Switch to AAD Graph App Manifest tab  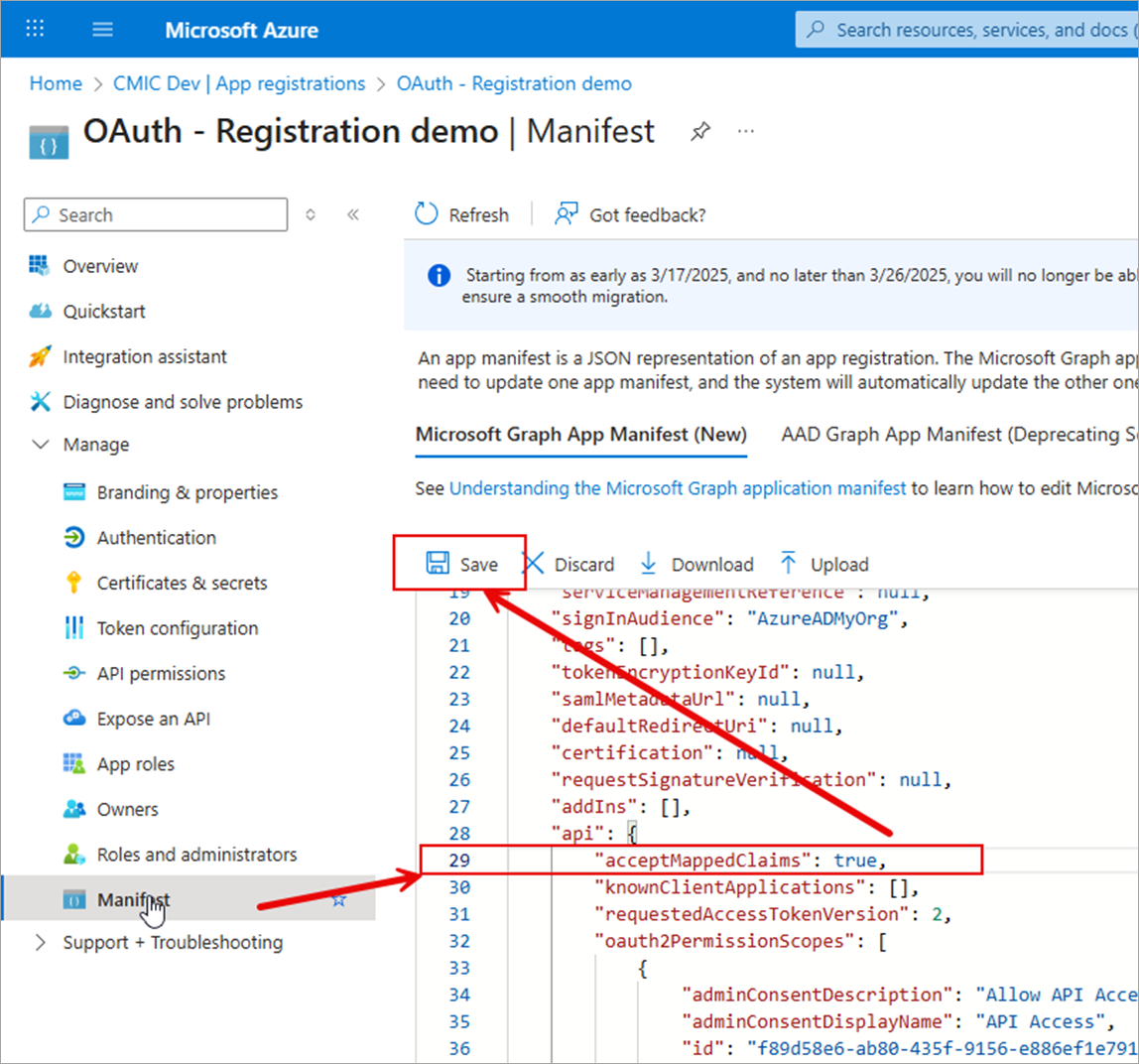coord(957,434)
